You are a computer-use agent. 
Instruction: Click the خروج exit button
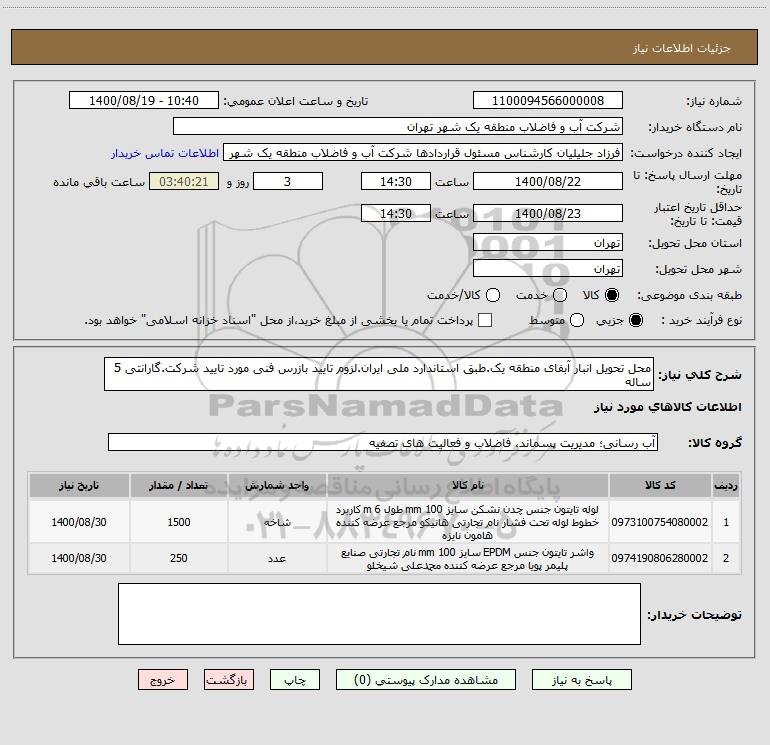163,680
